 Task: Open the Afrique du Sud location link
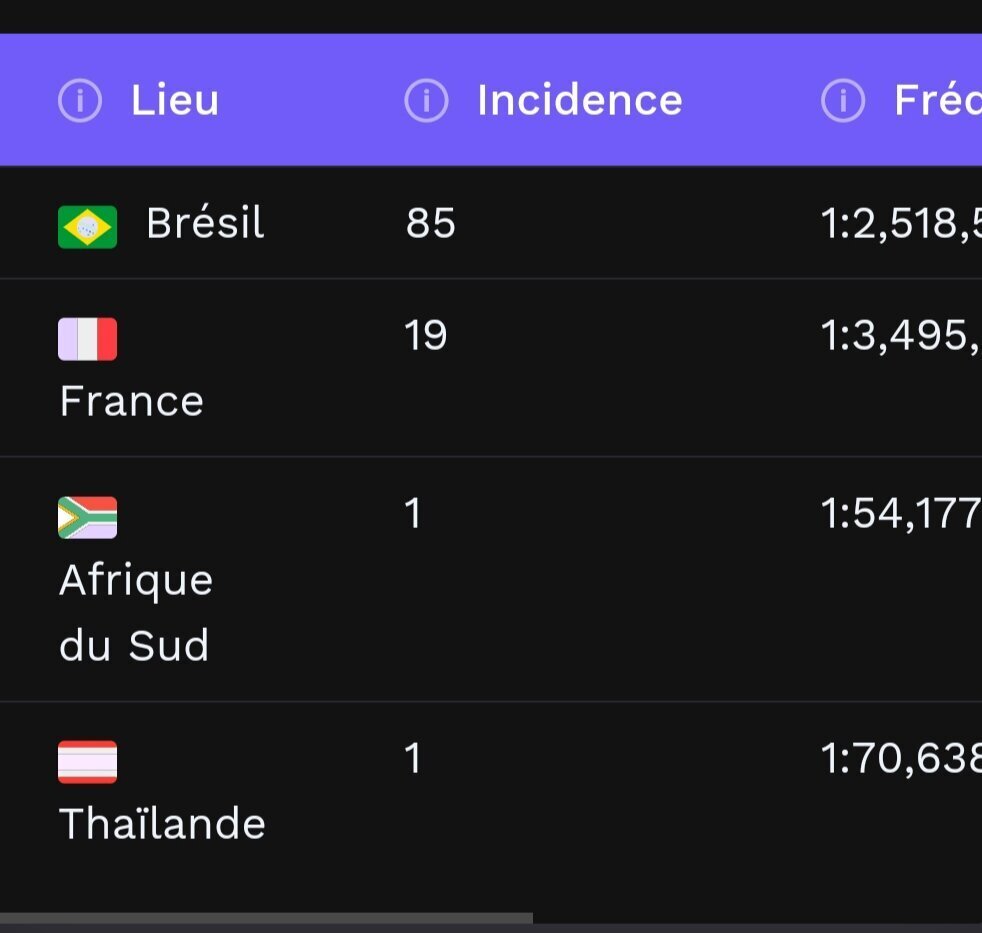pos(136,612)
